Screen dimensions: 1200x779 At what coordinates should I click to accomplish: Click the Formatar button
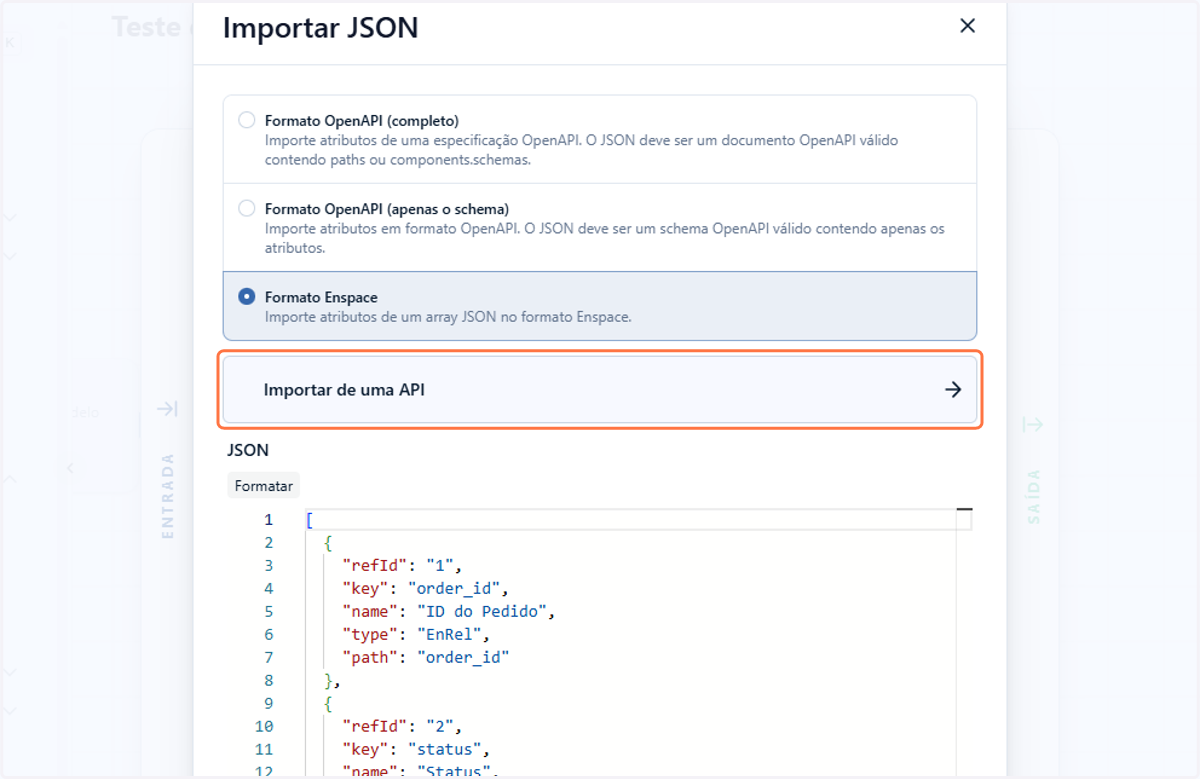click(264, 486)
